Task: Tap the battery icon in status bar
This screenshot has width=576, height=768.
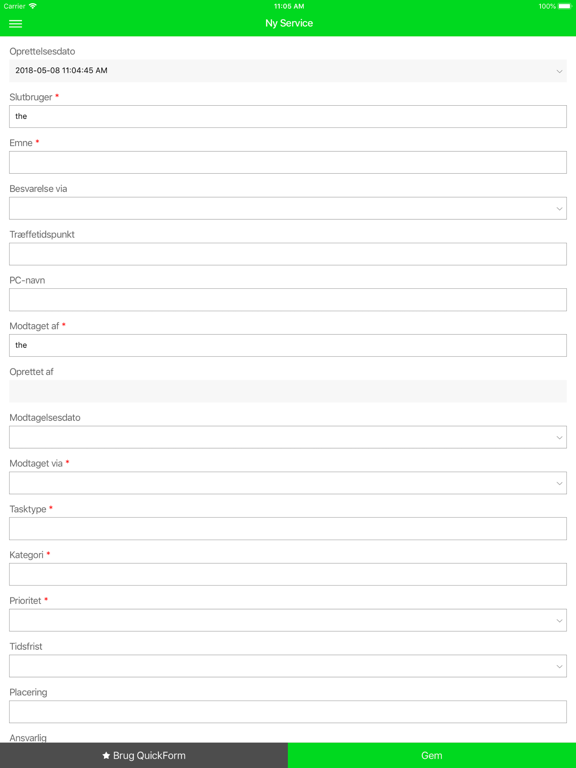Action: click(565, 6)
